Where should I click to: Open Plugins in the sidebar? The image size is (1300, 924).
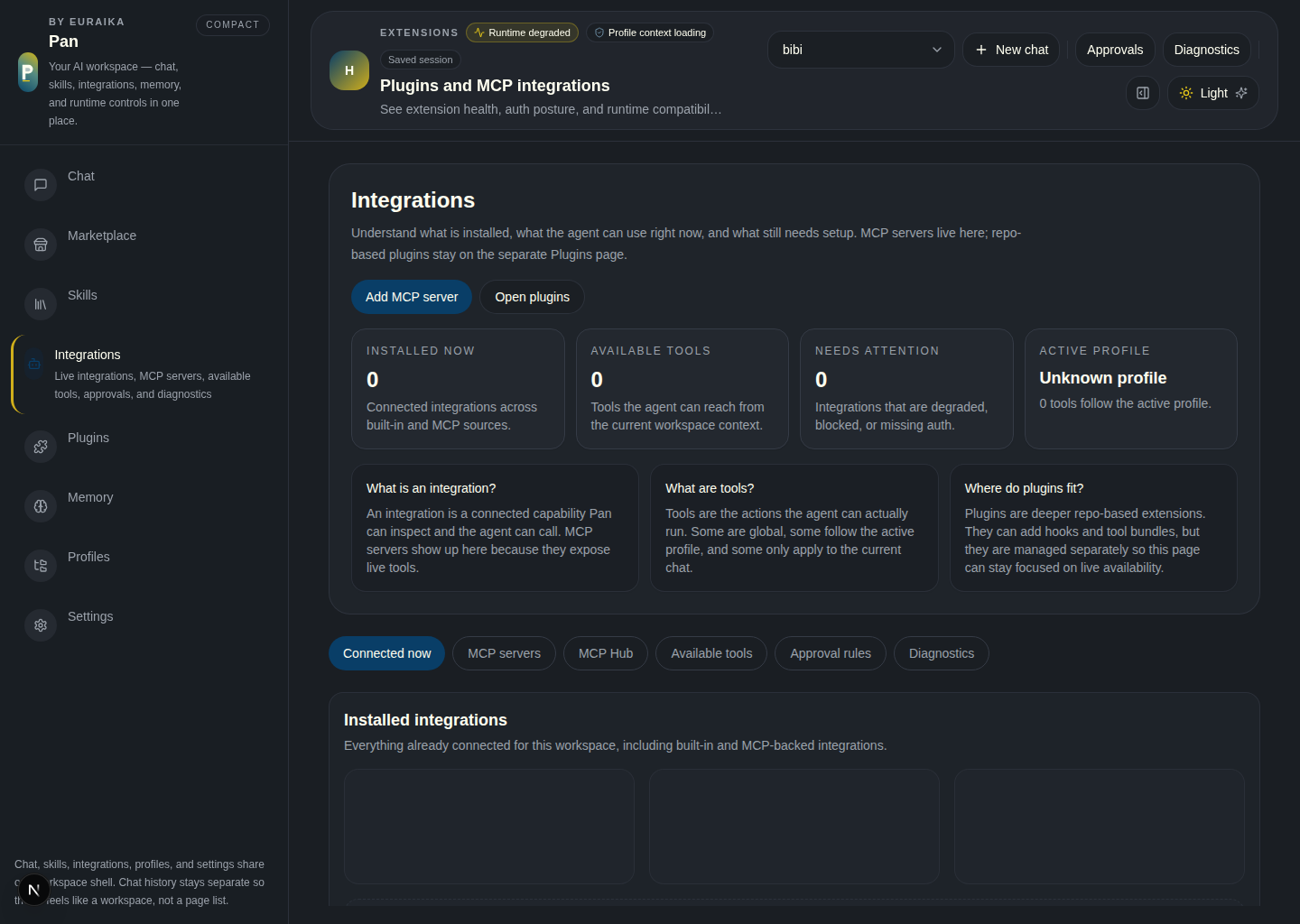[x=144, y=447]
